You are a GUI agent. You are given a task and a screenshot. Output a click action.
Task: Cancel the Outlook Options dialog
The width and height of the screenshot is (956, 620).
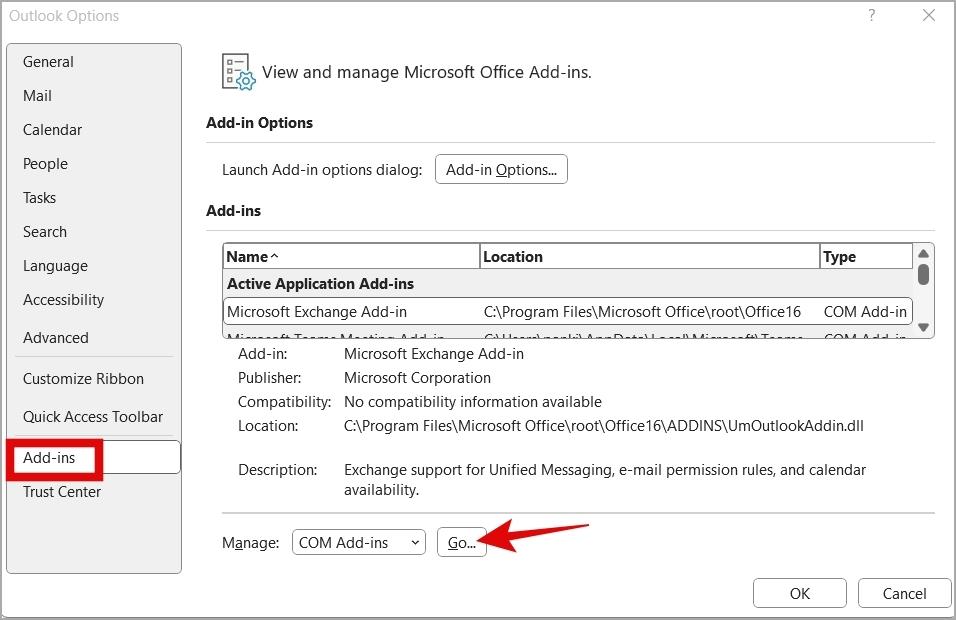[x=904, y=593]
